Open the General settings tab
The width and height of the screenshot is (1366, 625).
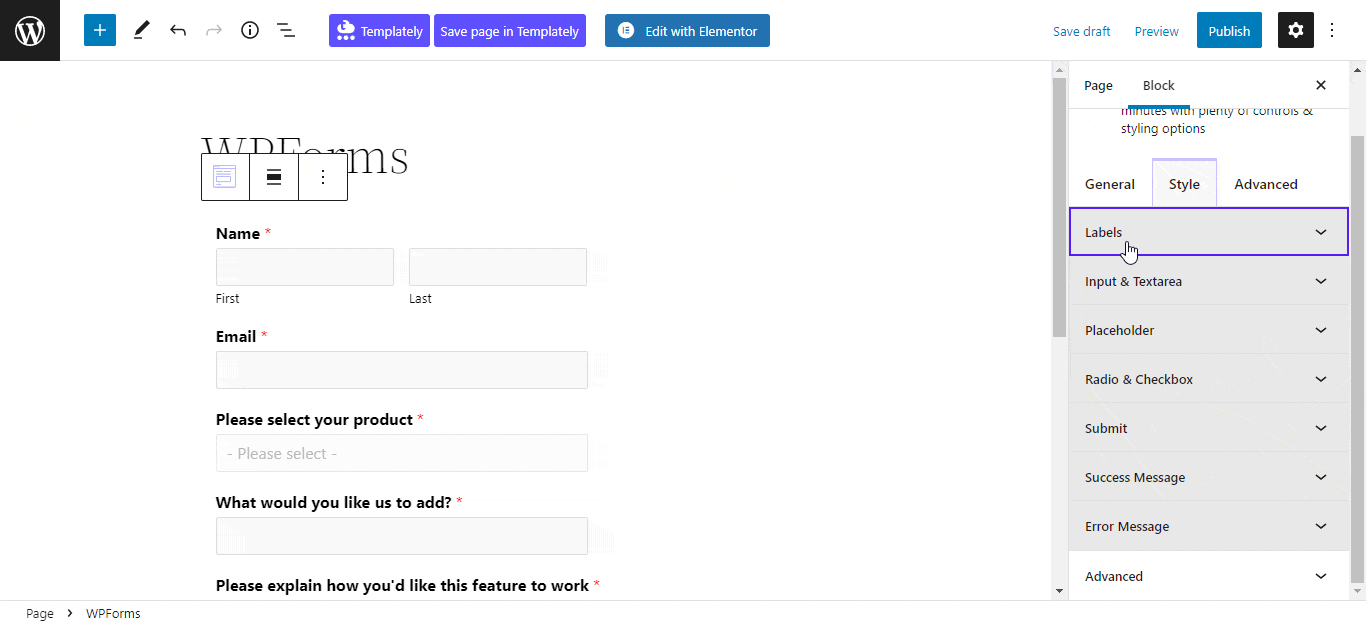click(x=1110, y=184)
